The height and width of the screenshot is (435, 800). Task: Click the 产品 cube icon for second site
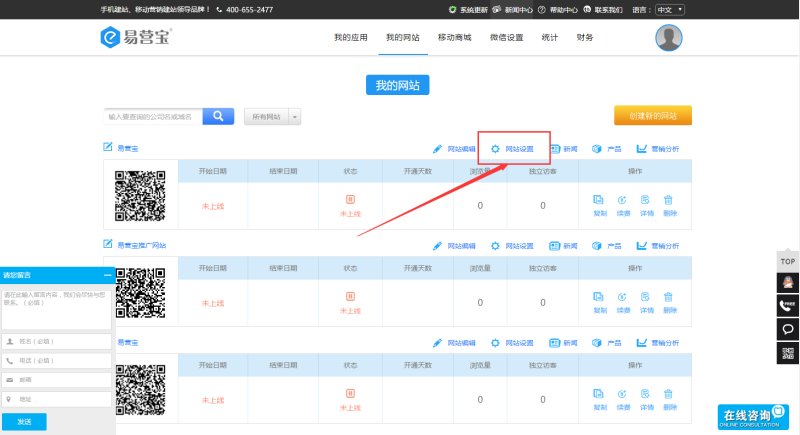point(597,245)
